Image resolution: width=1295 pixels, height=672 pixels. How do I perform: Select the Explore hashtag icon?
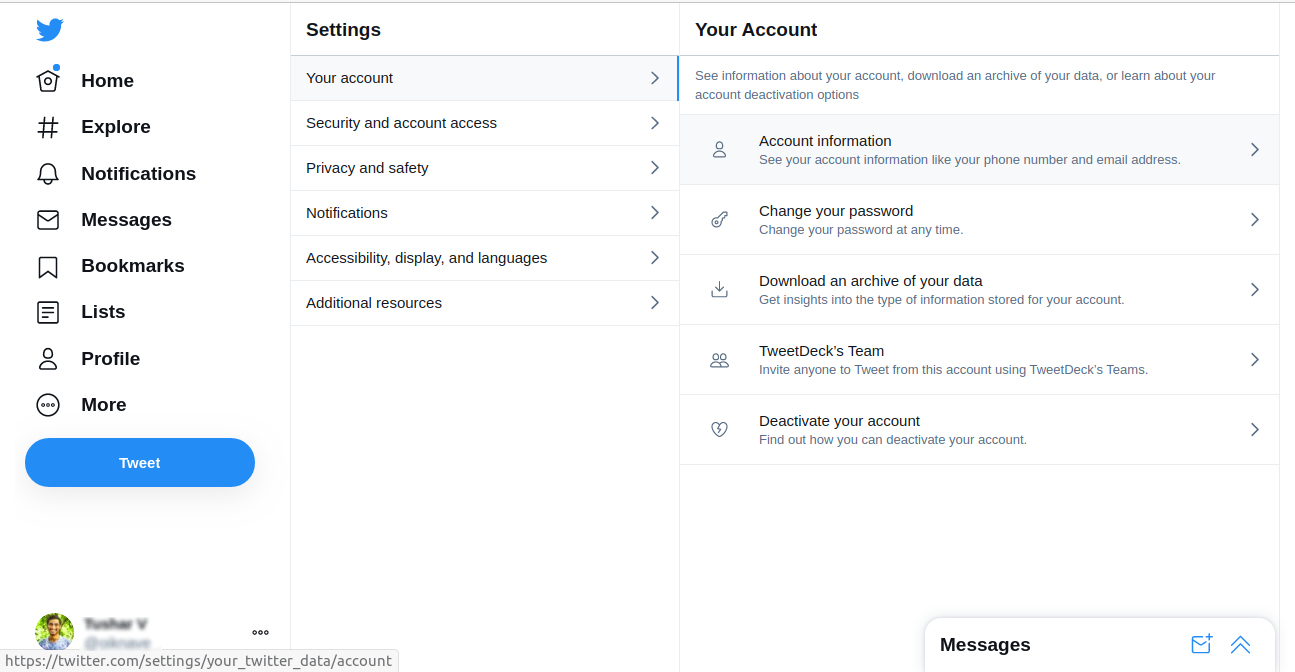click(47, 127)
